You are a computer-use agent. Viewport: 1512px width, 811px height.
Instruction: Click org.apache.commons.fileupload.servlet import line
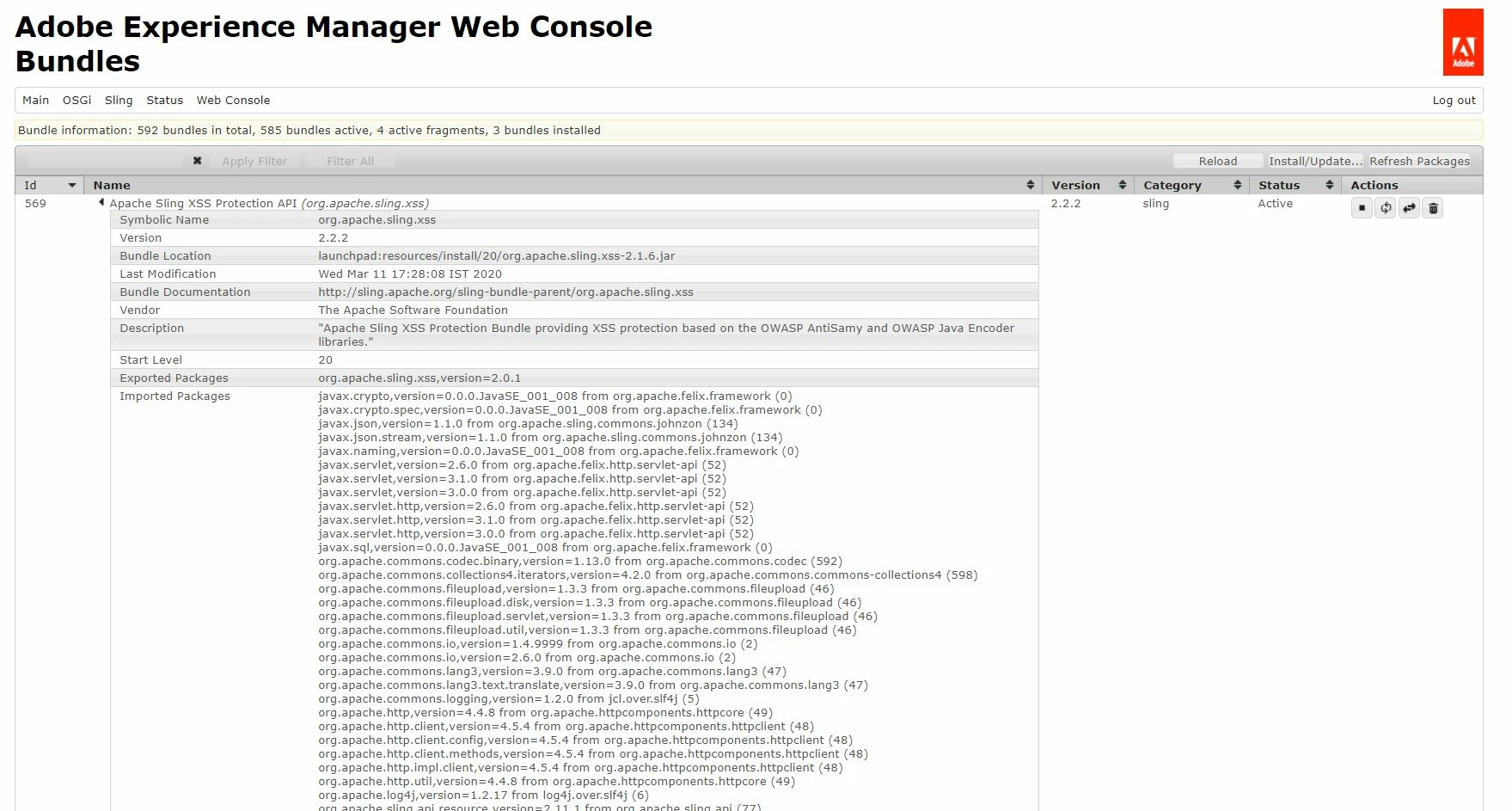pos(597,617)
